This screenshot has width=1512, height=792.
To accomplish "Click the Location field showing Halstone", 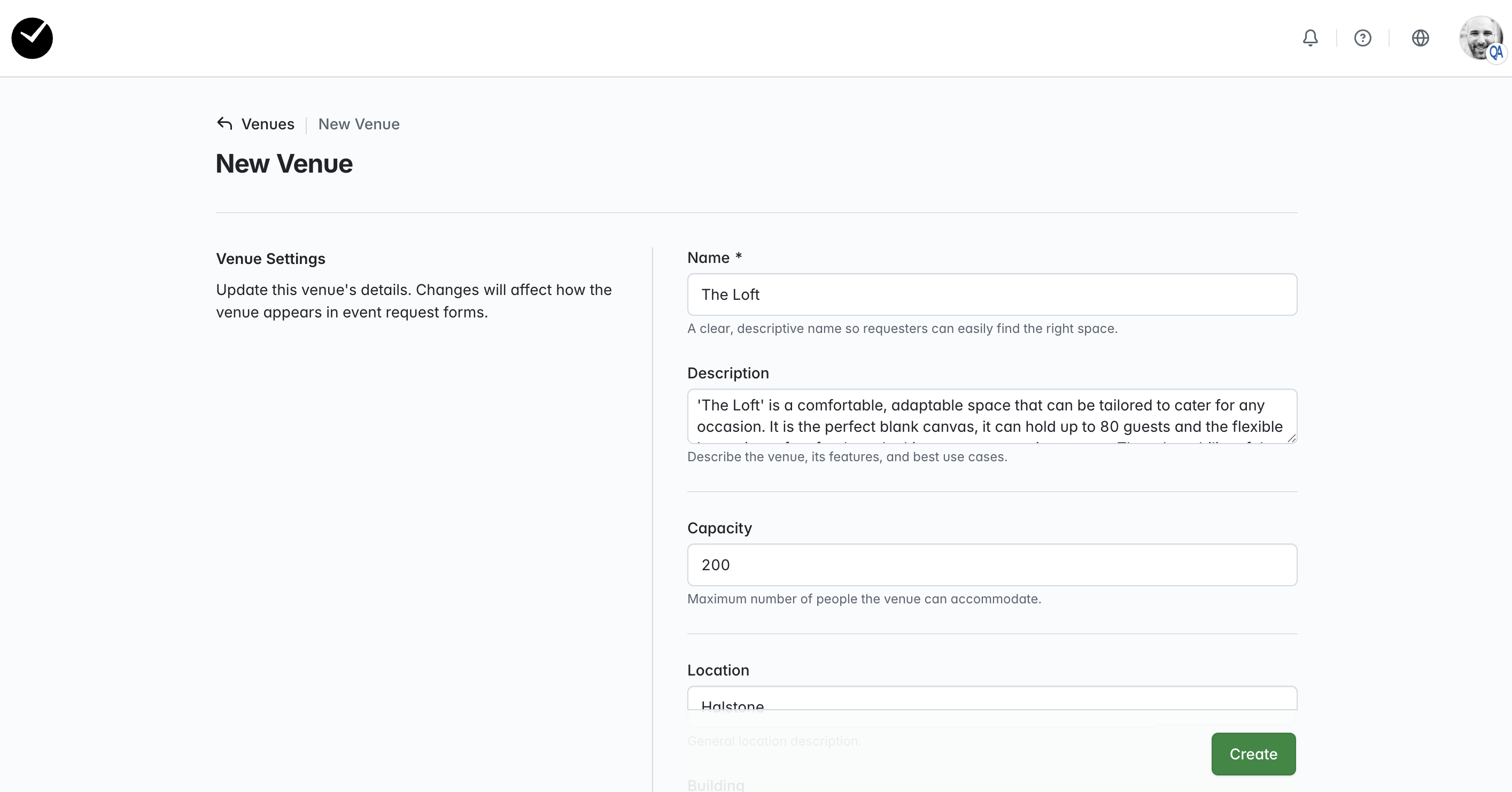I will point(992,698).
